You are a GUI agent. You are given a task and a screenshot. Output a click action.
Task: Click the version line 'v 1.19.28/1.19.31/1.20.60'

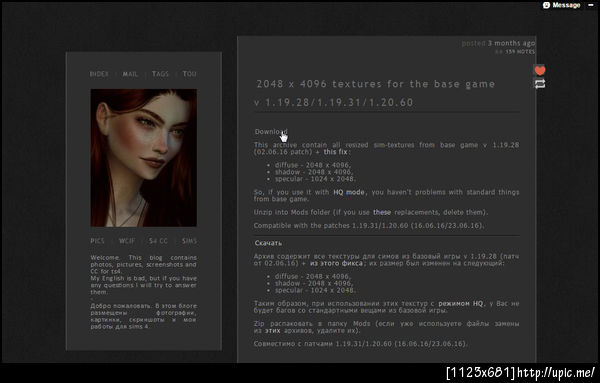(x=334, y=103)
